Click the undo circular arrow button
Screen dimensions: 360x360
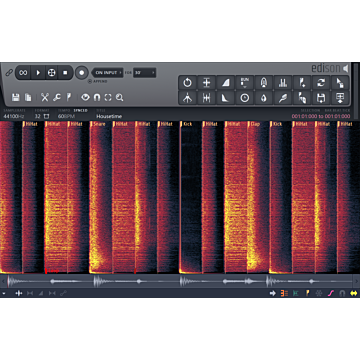tap(187, 82)
